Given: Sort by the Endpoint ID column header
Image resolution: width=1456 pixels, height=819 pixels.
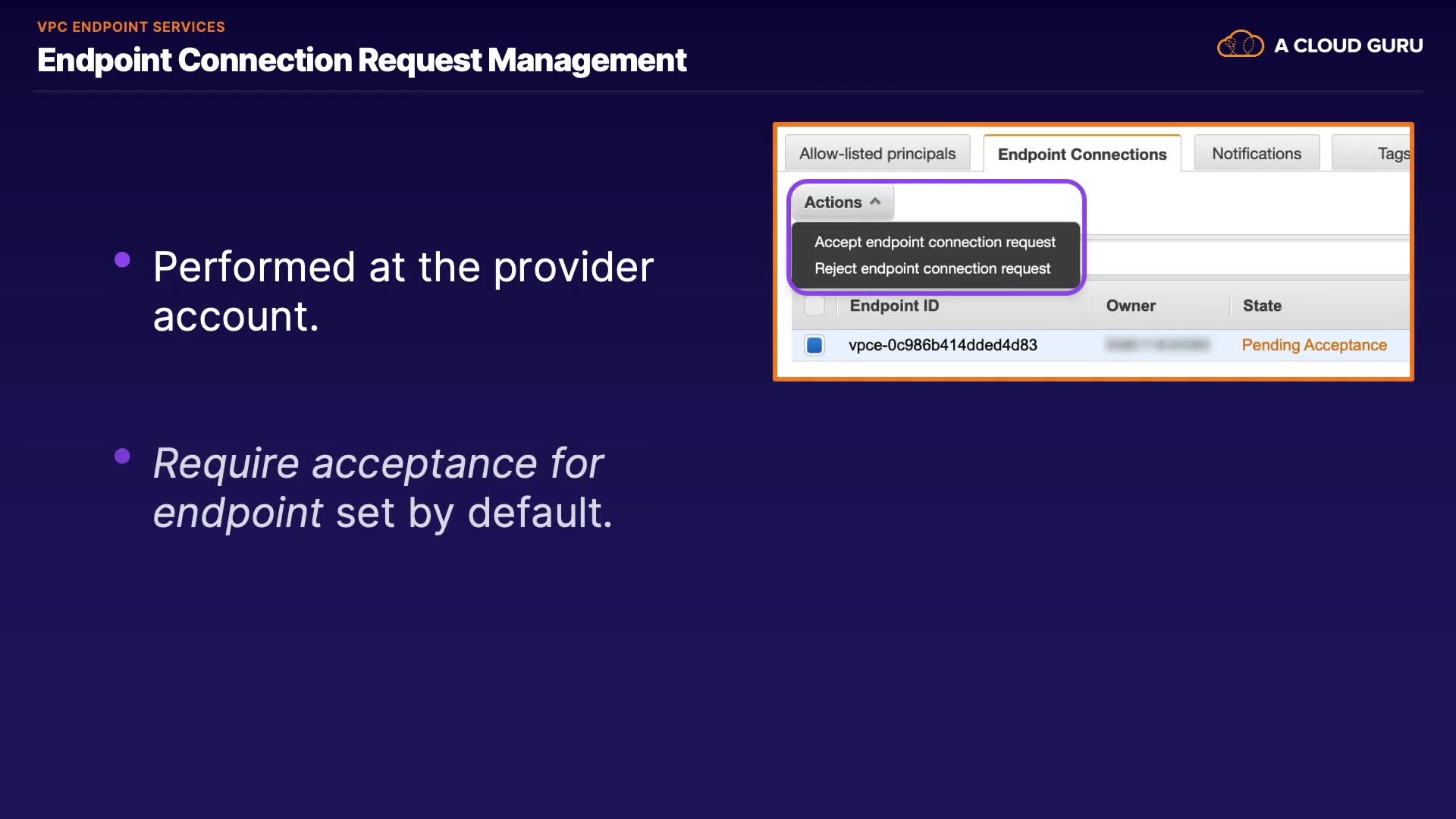Looking at the screenshot, I should [x=894, y=306].
